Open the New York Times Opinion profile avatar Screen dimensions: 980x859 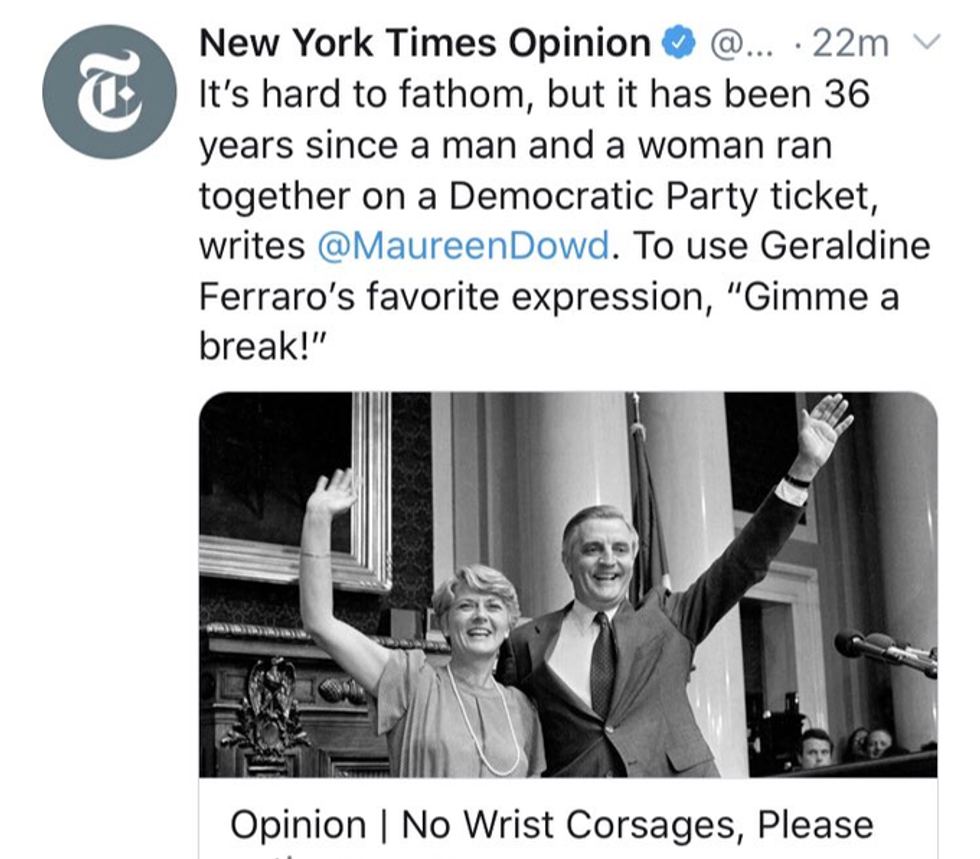(110, 92)
